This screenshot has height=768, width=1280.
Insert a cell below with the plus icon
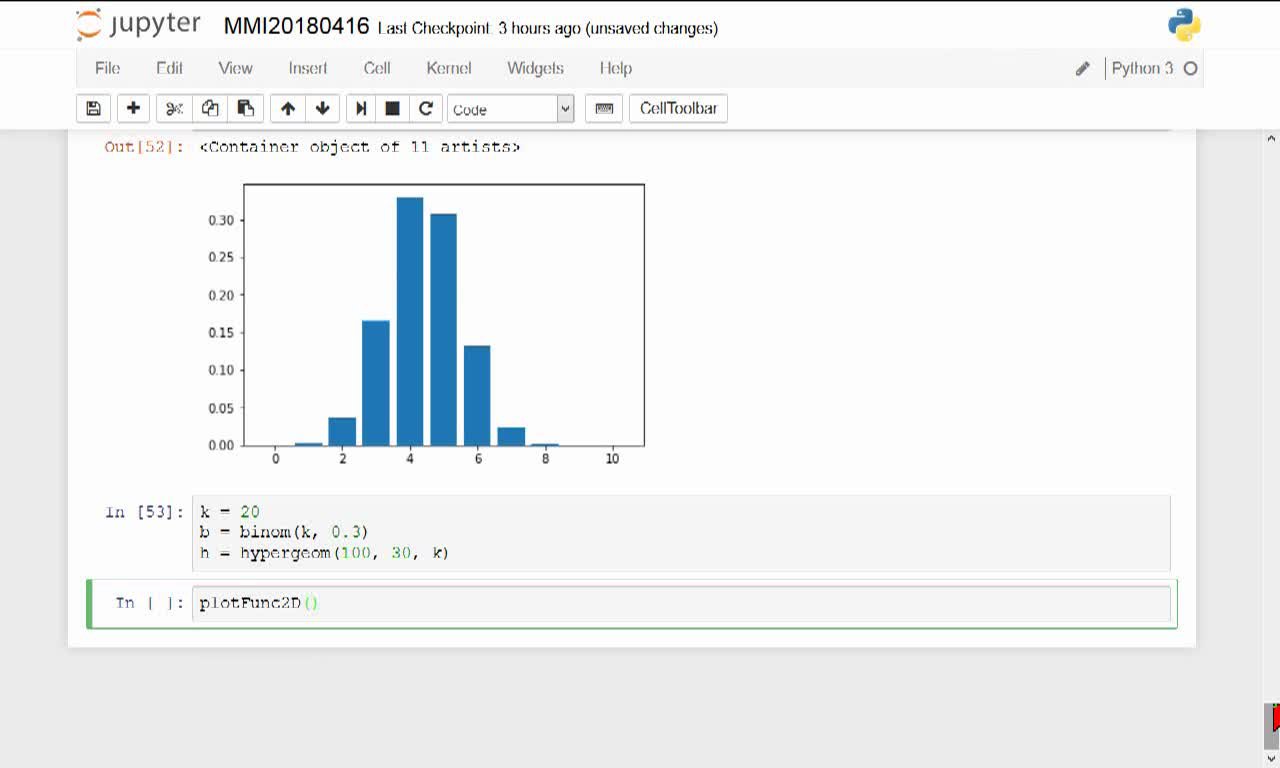click(x=133, y=109)
